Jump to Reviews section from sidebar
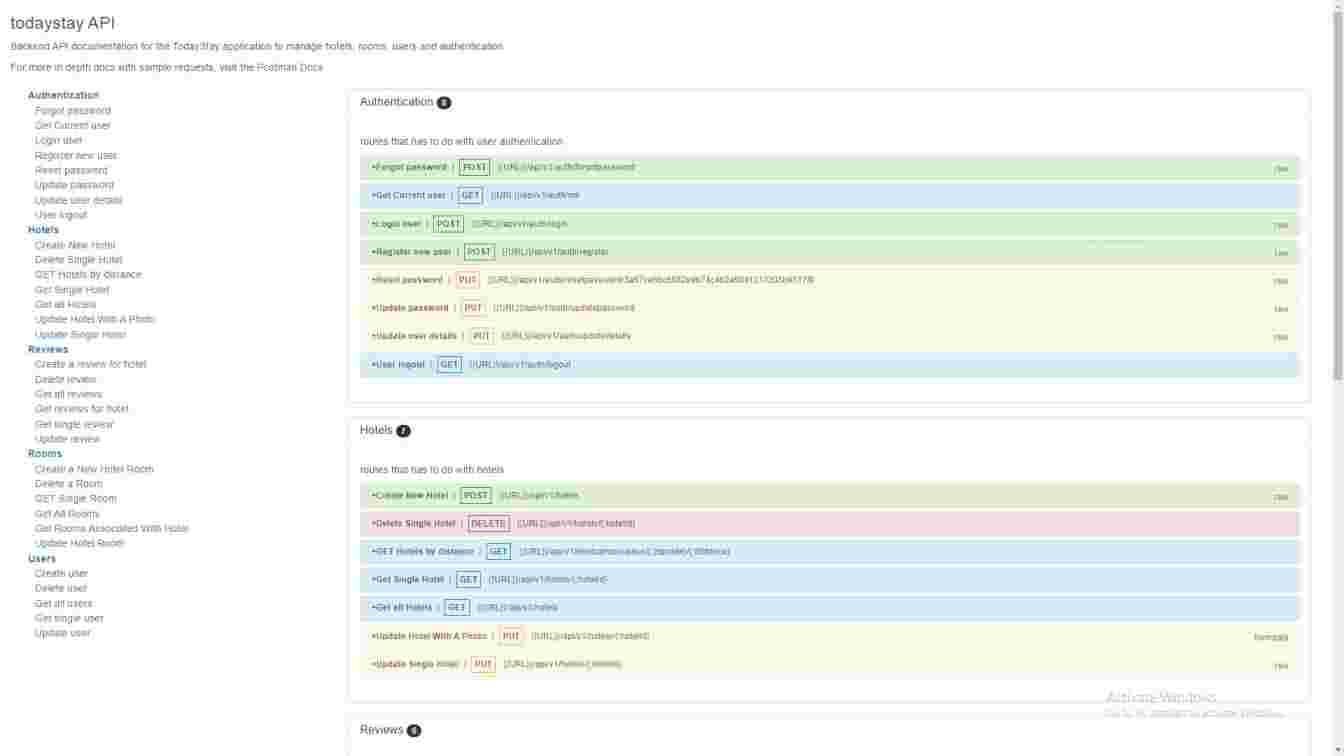Screen dimensions: 1344x756 [x=48, y=349]
